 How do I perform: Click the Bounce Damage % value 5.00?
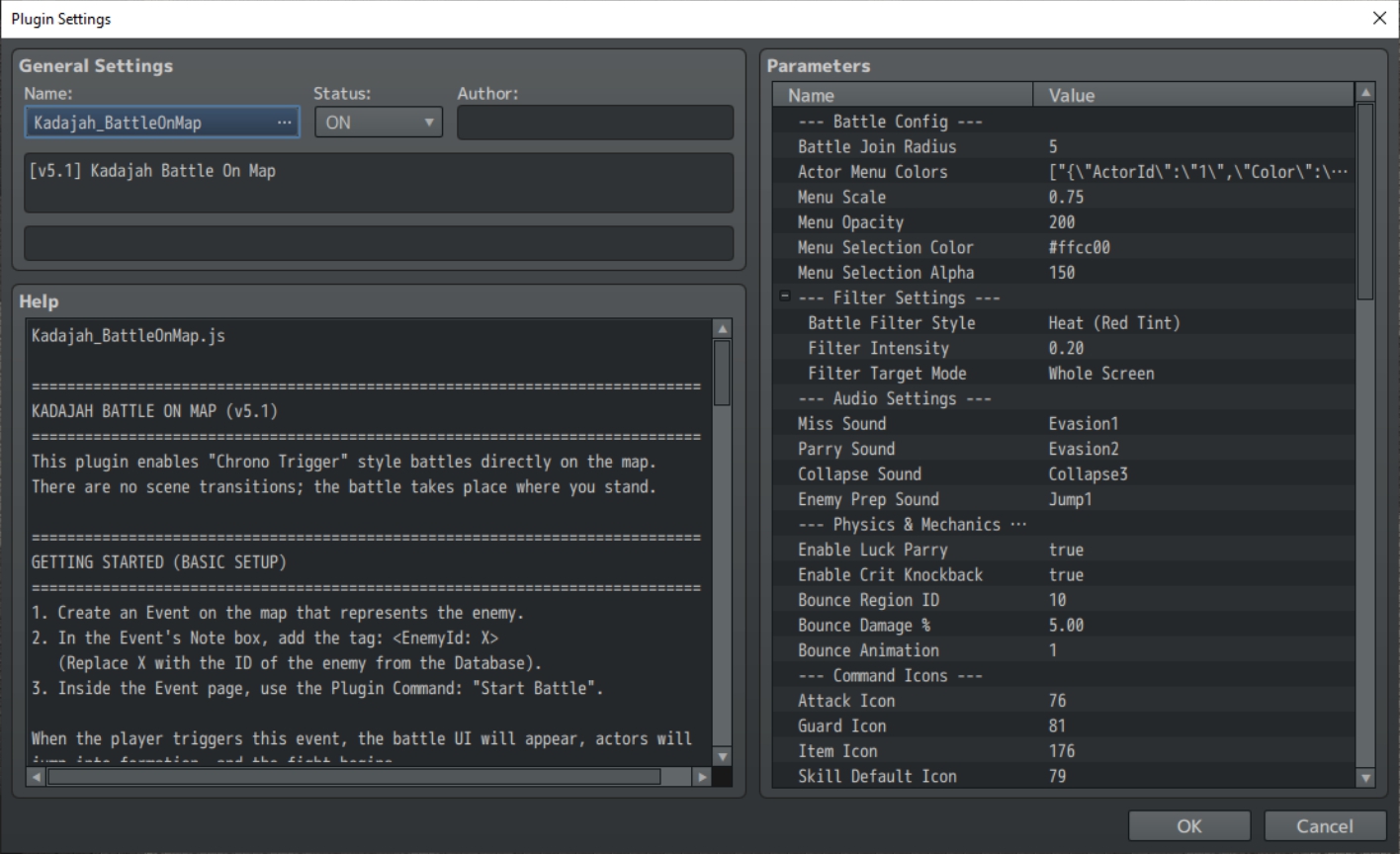[x=1066, y=626]
